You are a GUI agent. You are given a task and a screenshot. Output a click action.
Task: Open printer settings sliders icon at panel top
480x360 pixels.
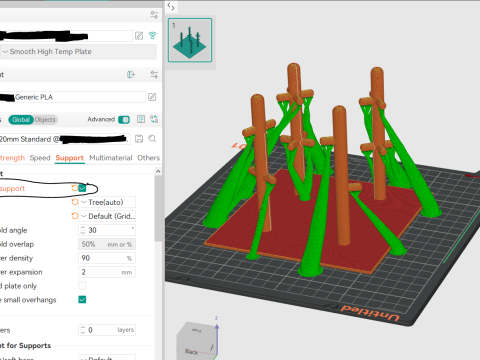coord(154,15)
